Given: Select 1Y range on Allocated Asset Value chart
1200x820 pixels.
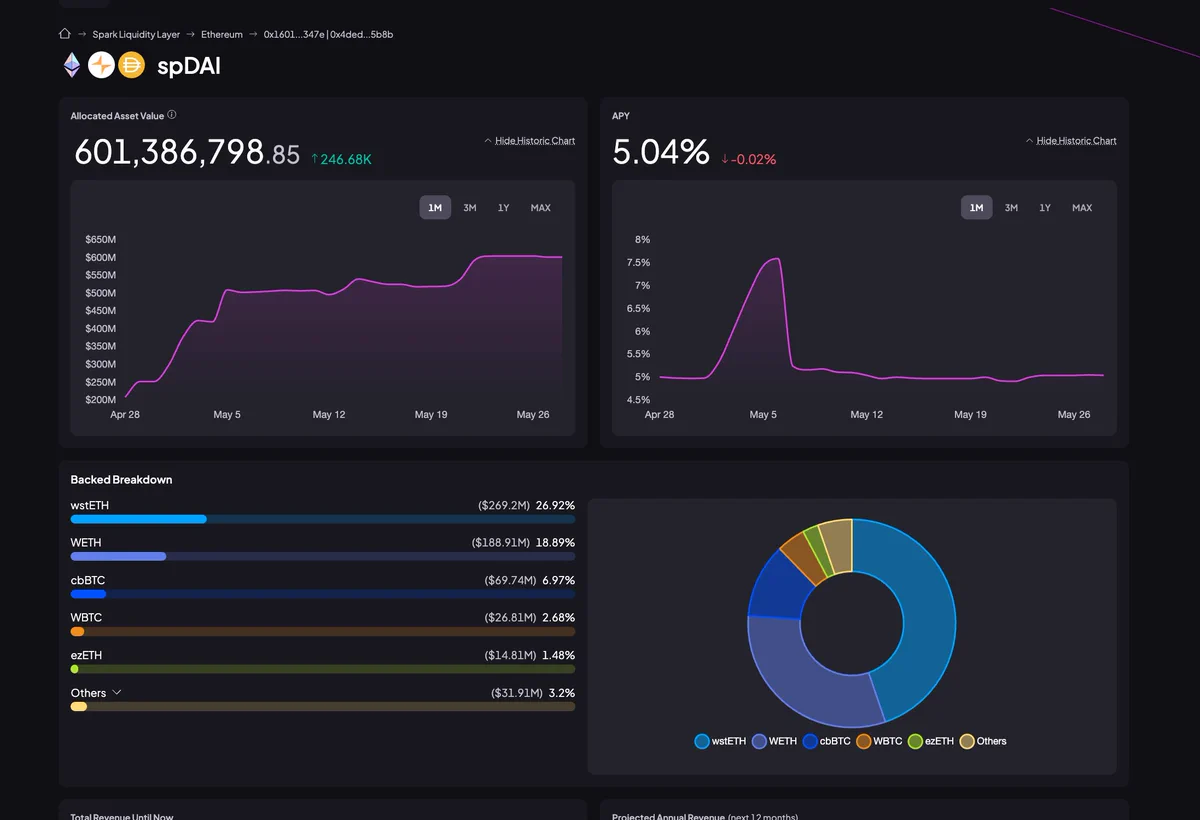Looking at the screenshot, I should point(504,208).
